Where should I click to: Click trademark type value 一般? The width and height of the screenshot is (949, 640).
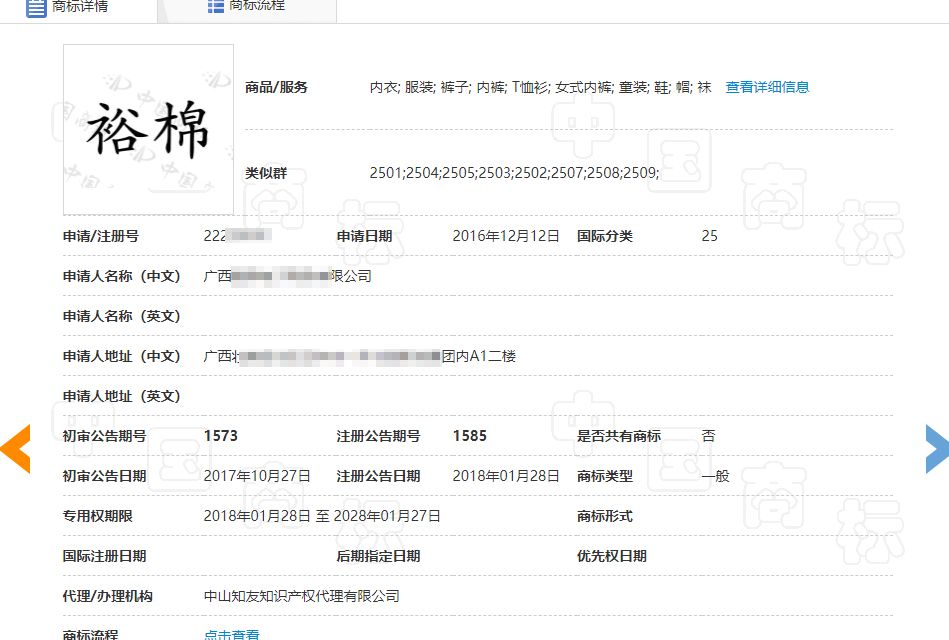[713, 476]
